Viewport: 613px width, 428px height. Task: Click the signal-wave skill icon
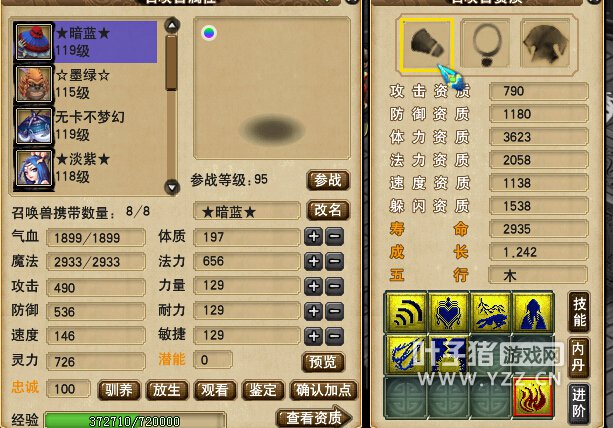pyautogui.click(x=407, y=313)
